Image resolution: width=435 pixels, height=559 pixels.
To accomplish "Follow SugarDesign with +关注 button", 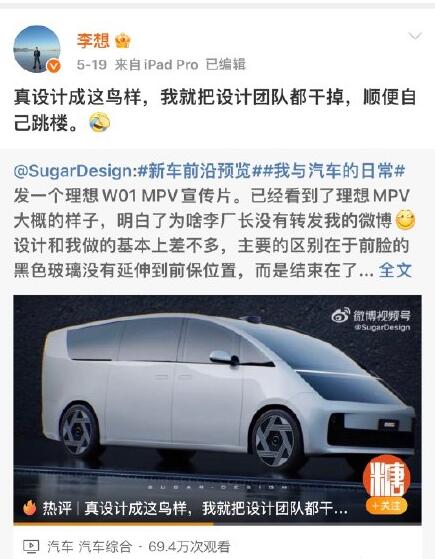I will click(387, 506).
